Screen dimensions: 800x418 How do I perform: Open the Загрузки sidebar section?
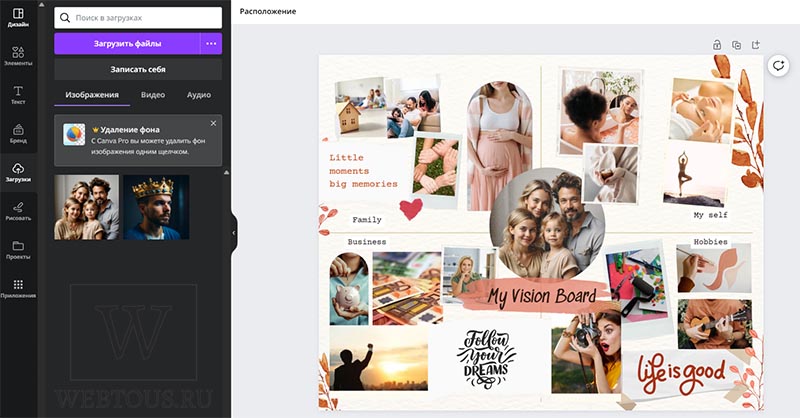(18, 172)
